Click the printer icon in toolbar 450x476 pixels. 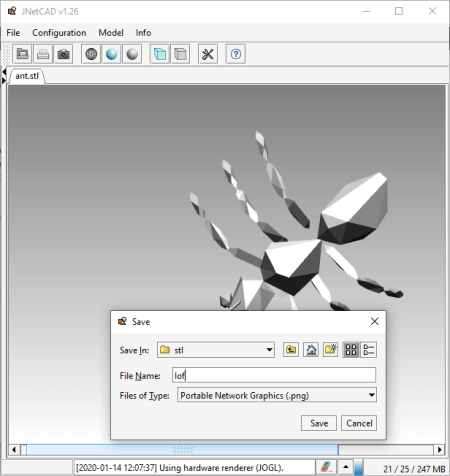click(43, 54)
